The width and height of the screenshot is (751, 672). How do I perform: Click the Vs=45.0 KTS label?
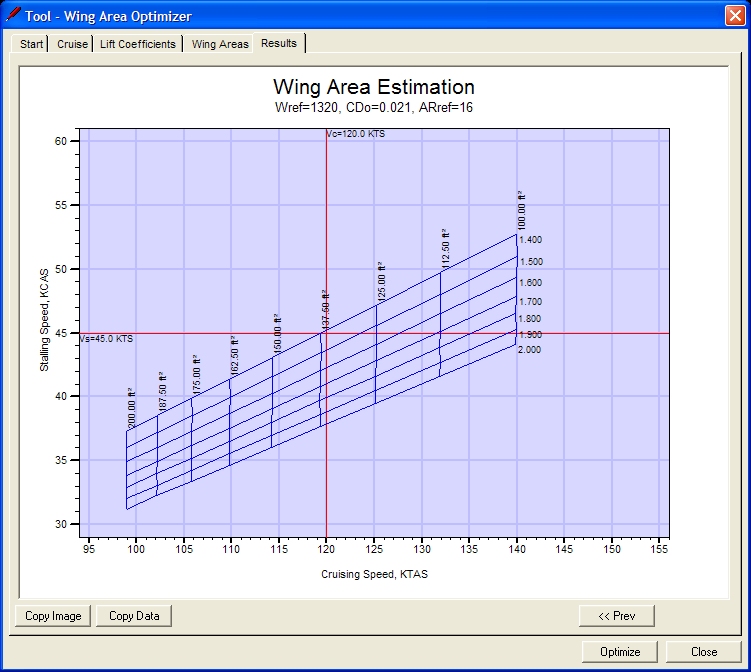tap(106, 339)
